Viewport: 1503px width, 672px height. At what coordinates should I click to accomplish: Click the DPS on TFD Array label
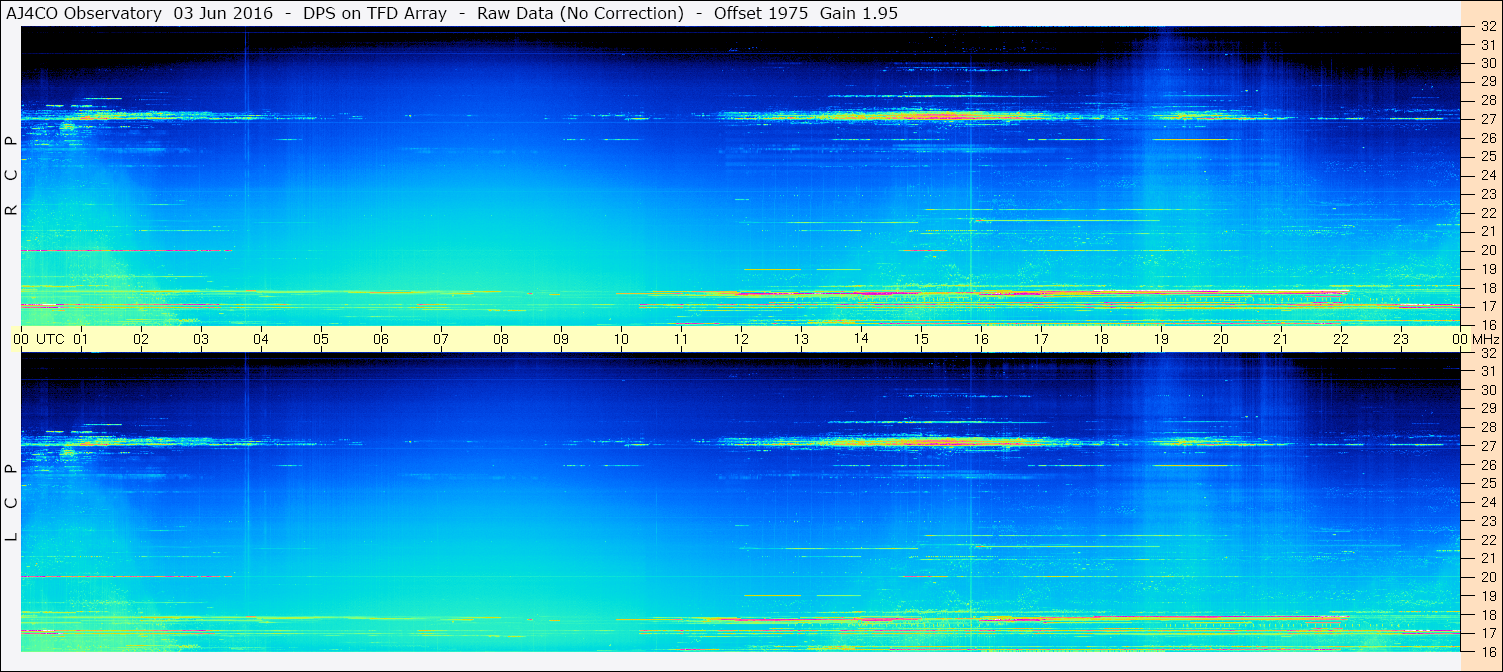[x=379, y=13]
